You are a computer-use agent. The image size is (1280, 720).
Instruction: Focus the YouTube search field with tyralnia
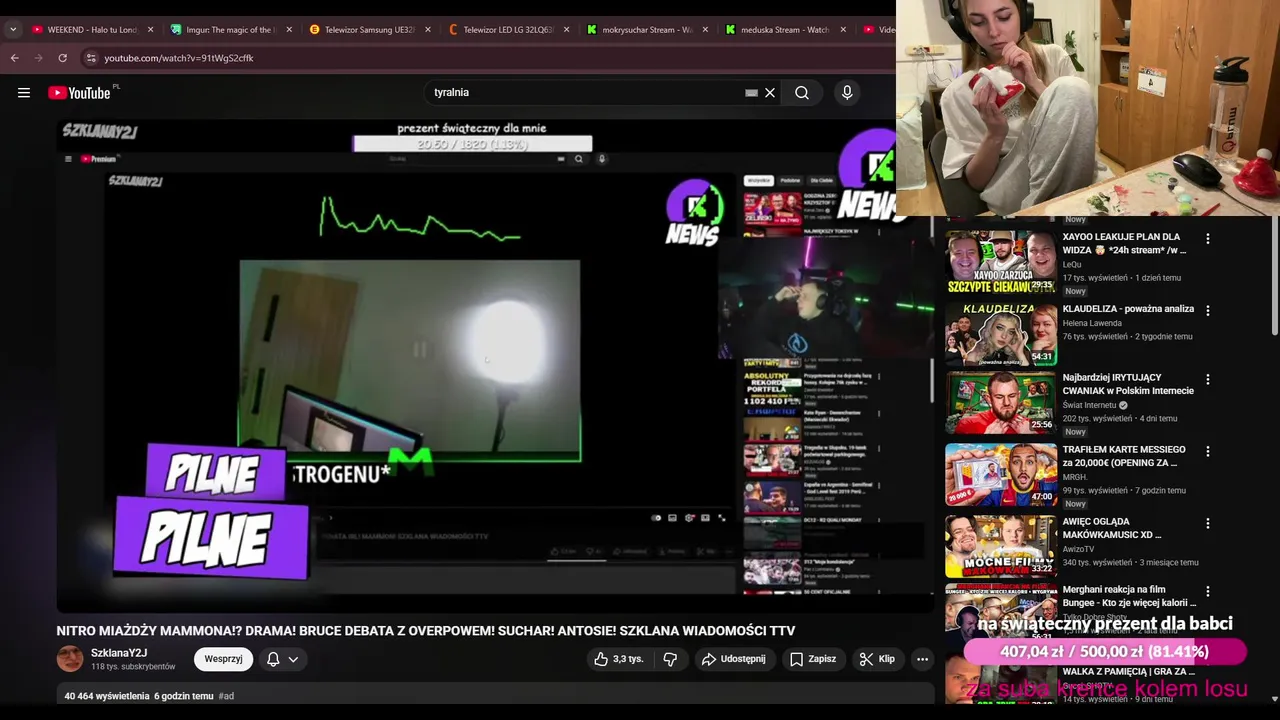click(x=585, y=93)
